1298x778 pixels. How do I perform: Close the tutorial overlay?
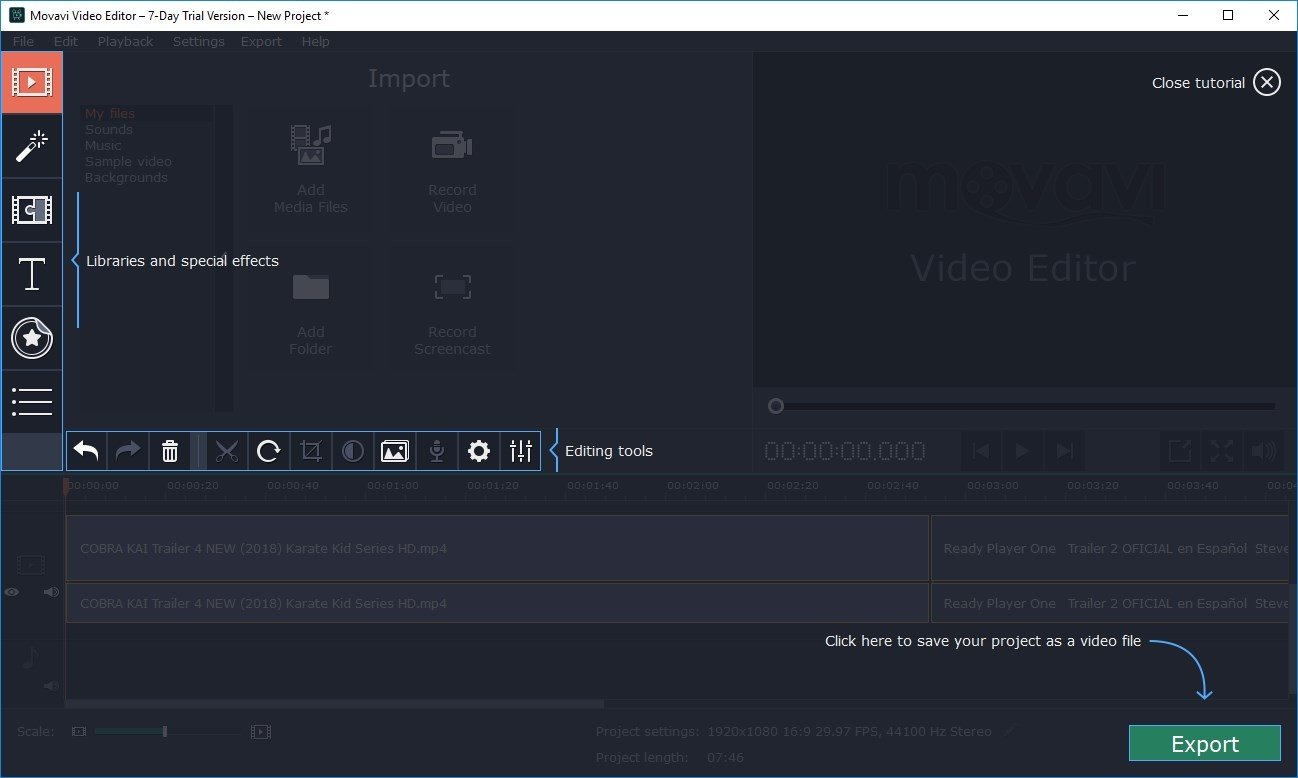pyautogui.click(x=1267, y=82)
